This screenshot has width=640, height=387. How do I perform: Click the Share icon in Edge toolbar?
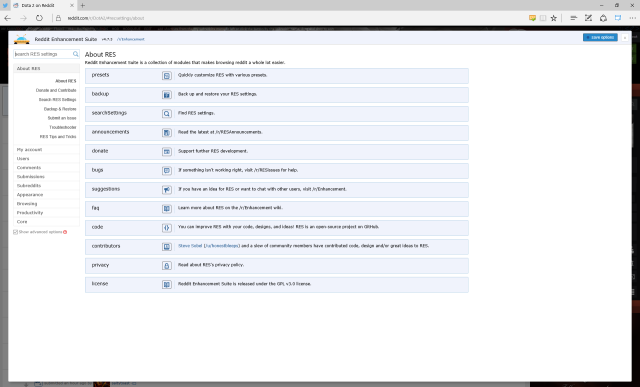[603, 18]
